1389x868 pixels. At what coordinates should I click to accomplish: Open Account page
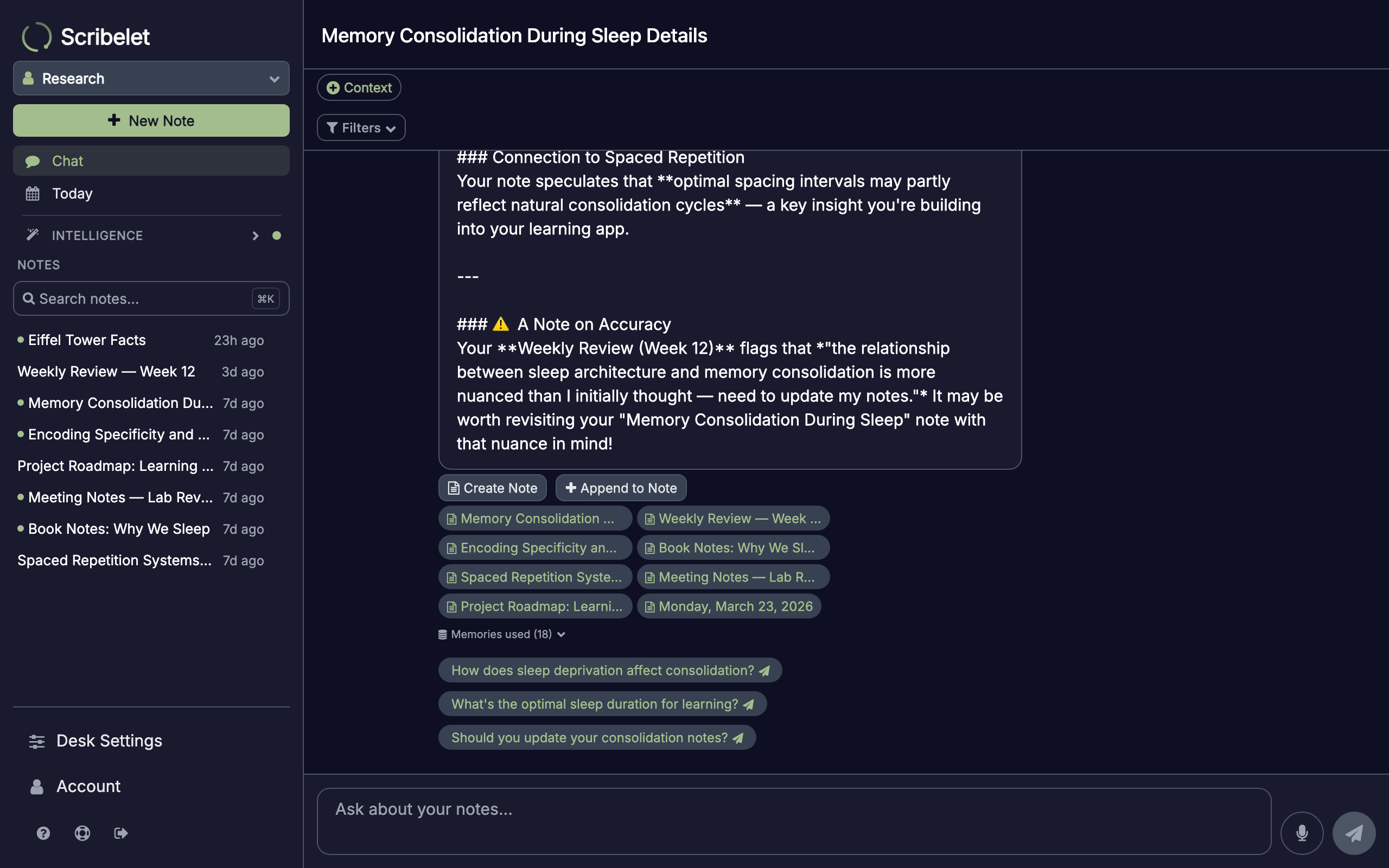coord(151,786)
